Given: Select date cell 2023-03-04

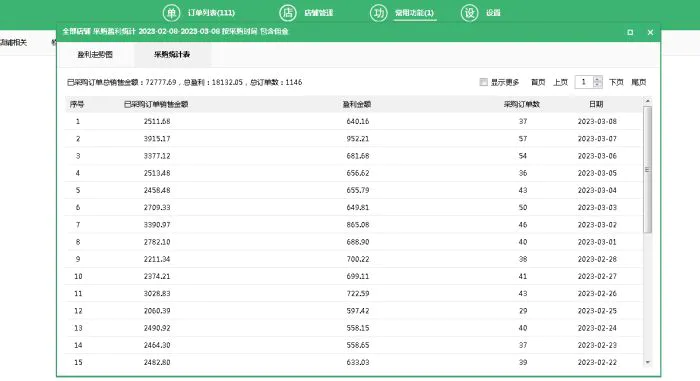Looking at the screenshot, I should pos(597,190).
